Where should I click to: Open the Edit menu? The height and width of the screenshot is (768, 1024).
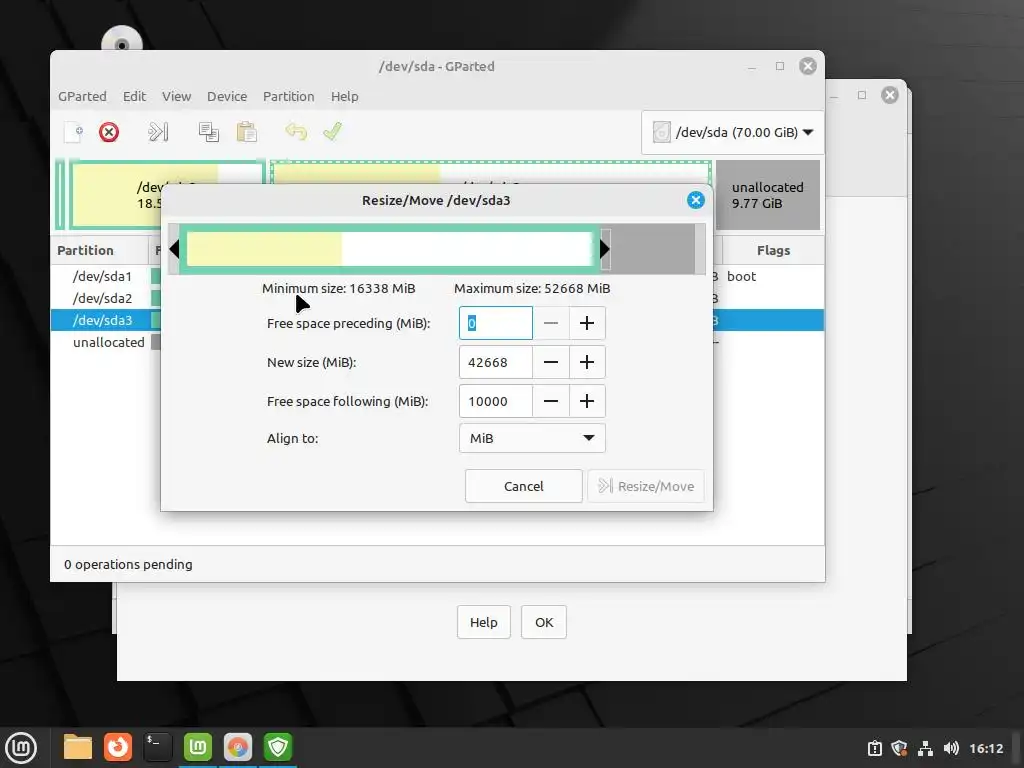pyautogui.click(x=135, y=97)
